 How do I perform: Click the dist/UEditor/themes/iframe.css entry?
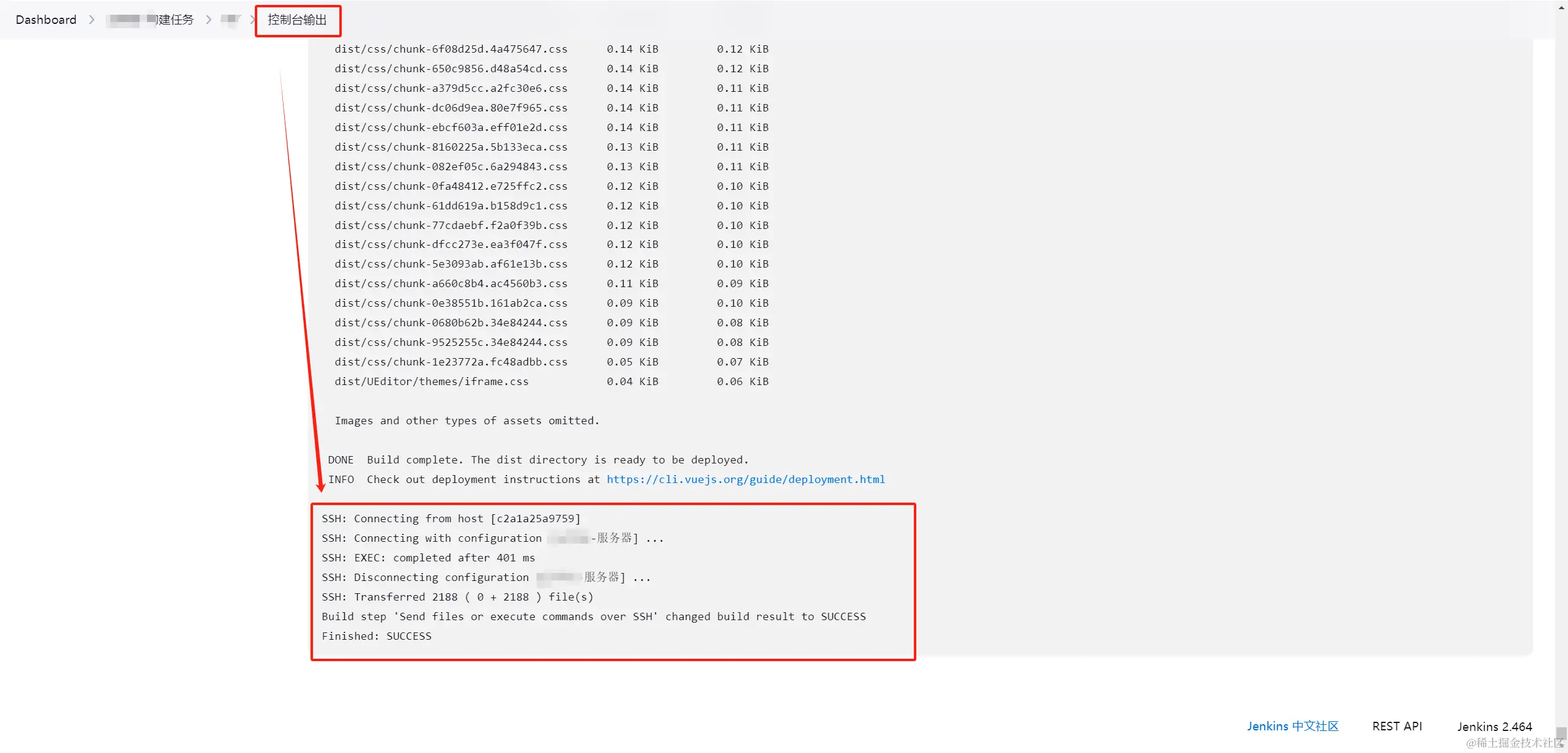[431, 381]
